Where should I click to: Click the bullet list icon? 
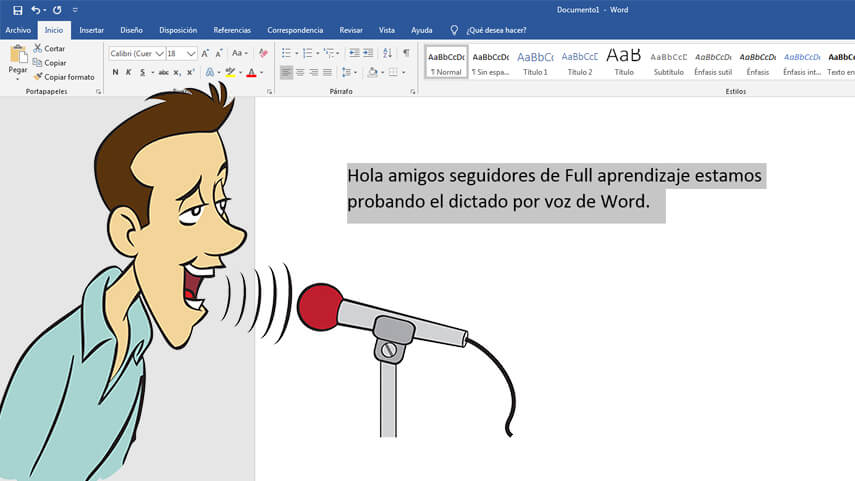(286, 53)
